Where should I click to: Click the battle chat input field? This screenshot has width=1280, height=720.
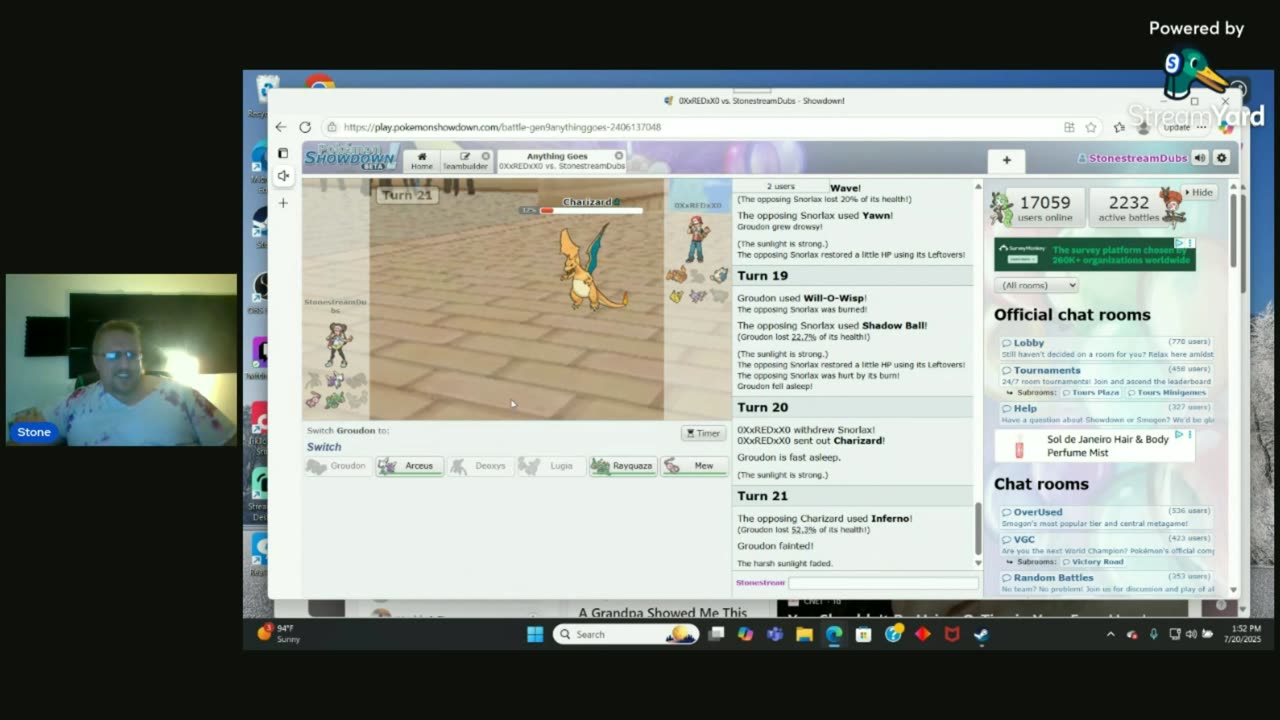883,583
